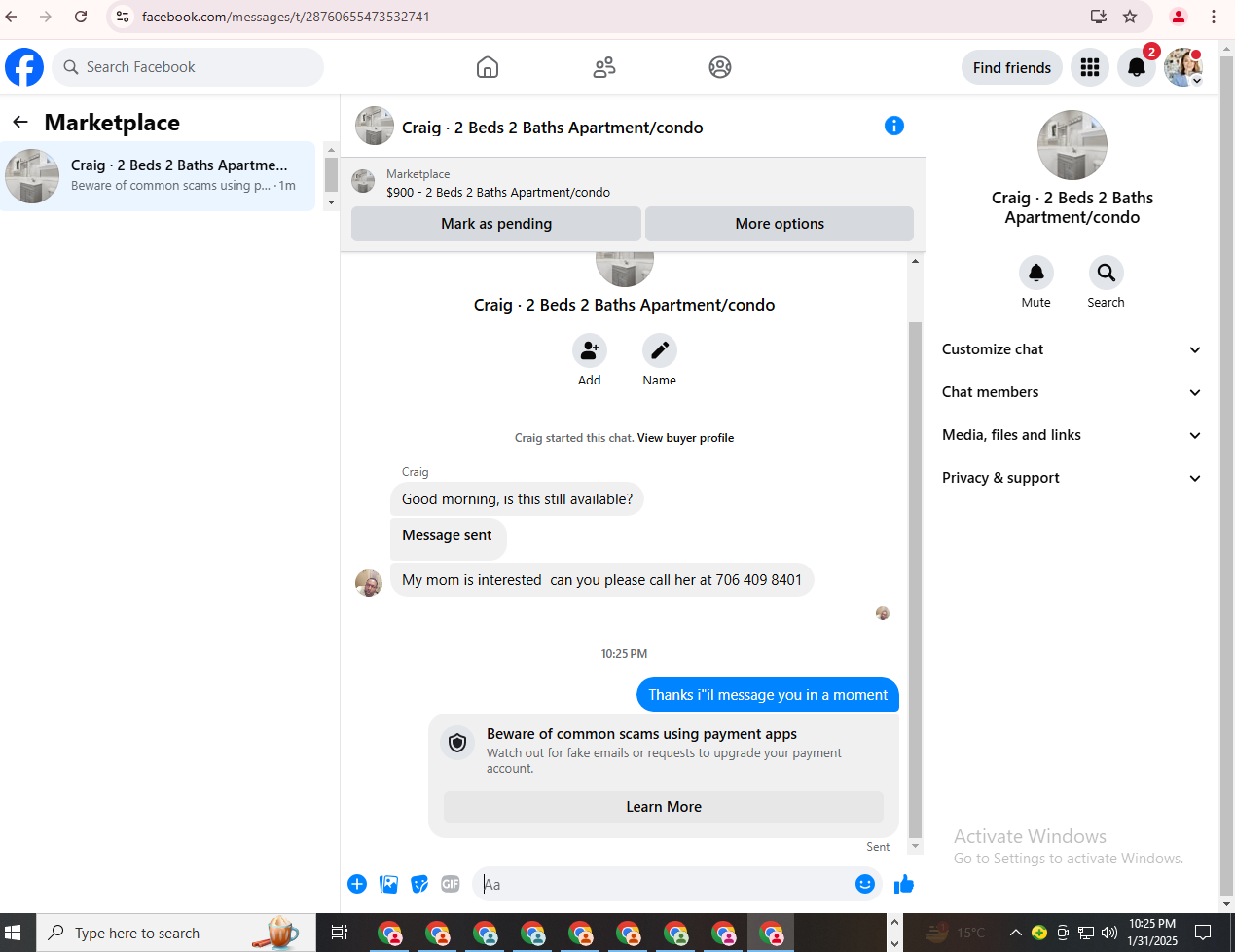Click the browser address bar URL
Image resolution: width=1235 pixels, height=952 pixels.
click(286, 17)
